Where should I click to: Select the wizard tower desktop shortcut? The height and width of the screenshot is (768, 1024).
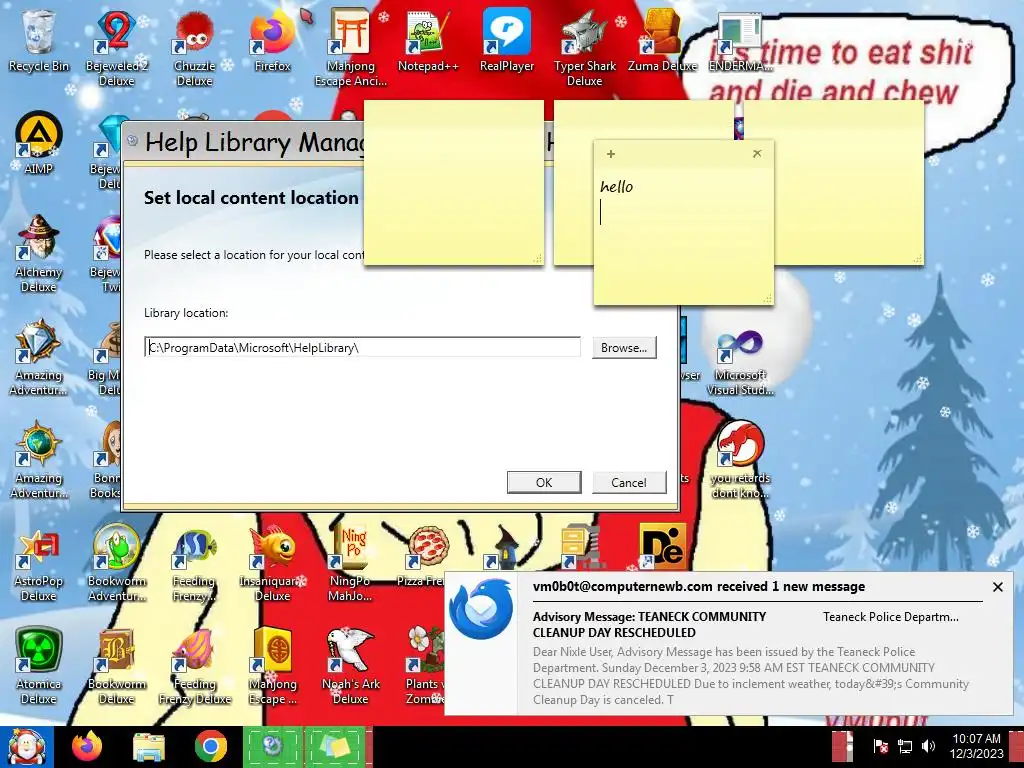[504, 547]
